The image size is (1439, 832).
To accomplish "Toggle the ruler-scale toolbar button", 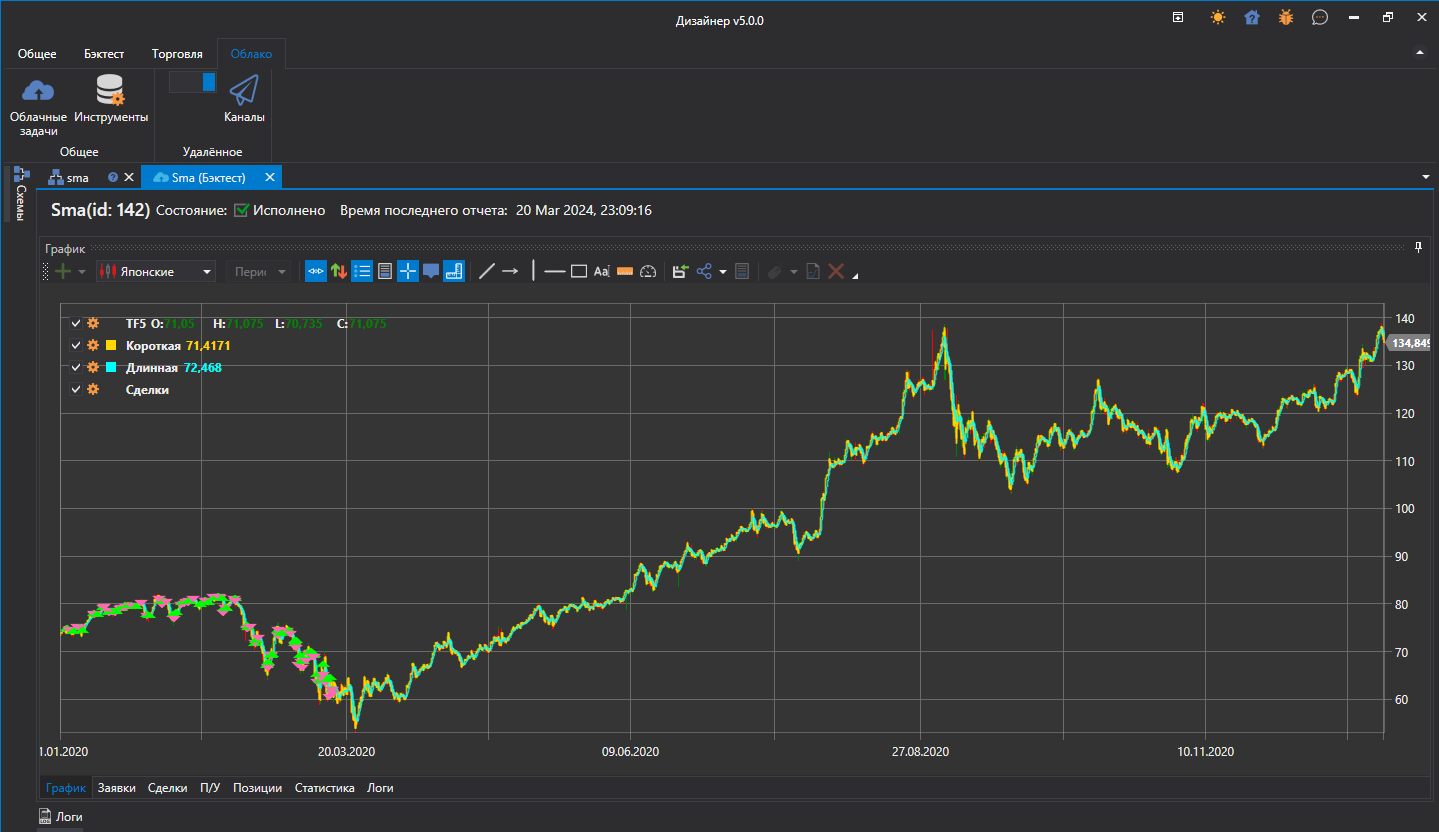I will click(454, 271).
